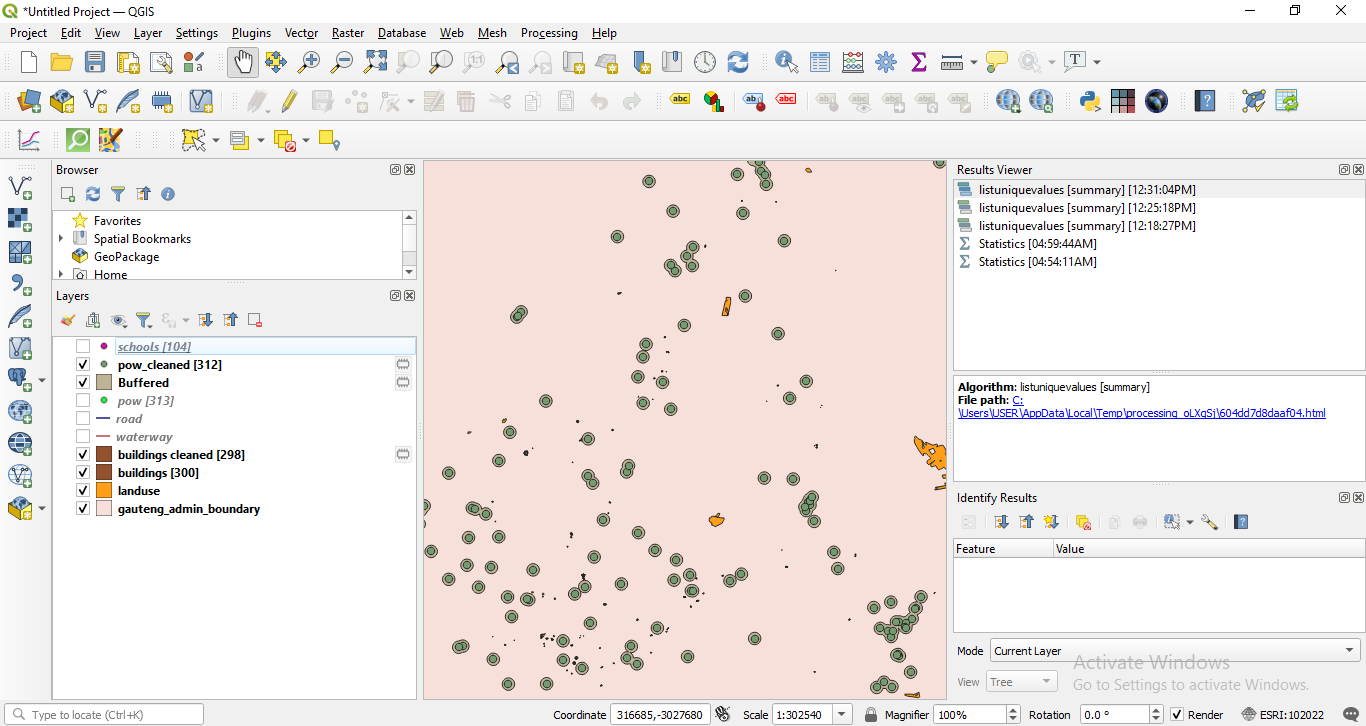
Task: Click the landuse orange color swatch
Action: [104, 491]
